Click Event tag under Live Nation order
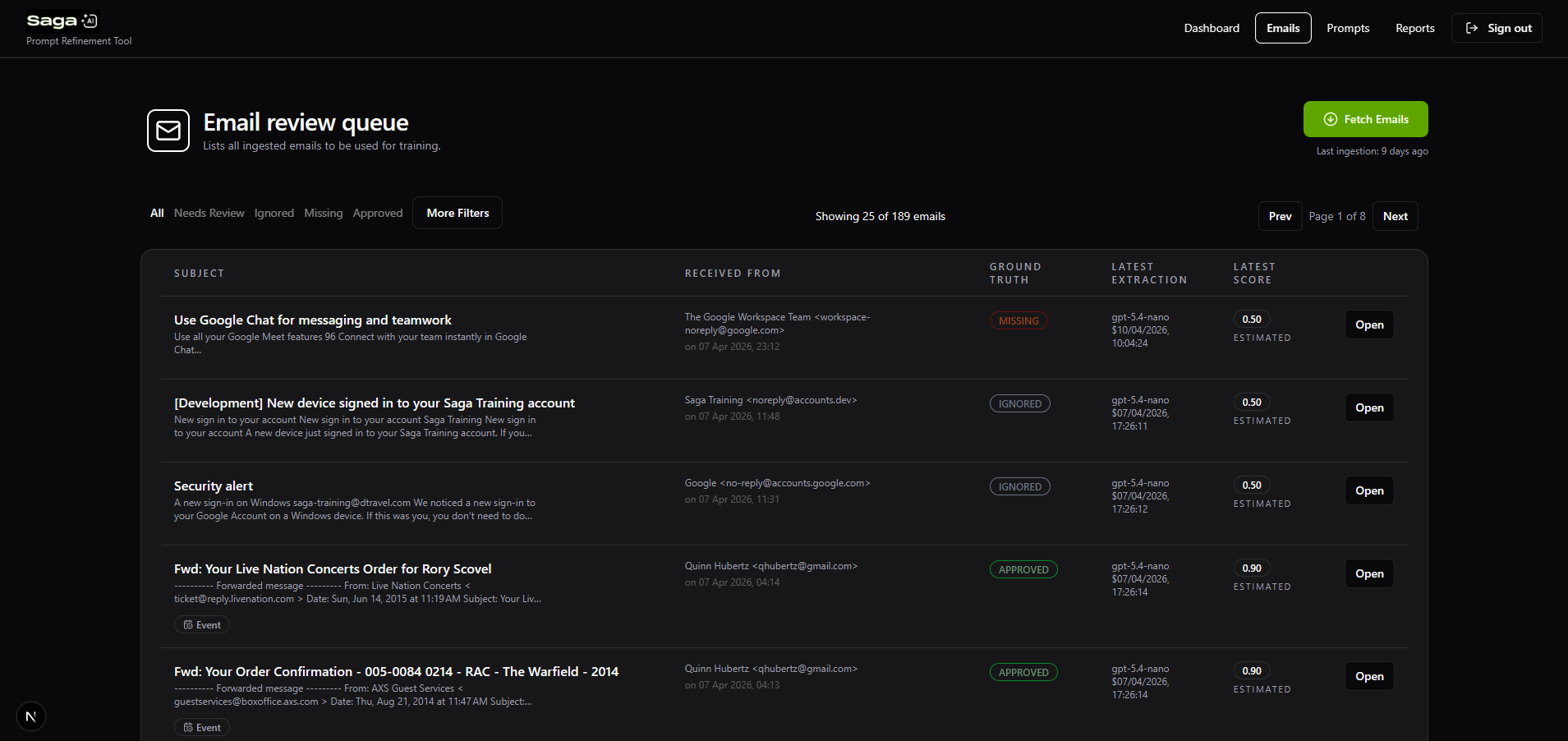The height and width of the screenshot is (741, 1568). [202, 625]
